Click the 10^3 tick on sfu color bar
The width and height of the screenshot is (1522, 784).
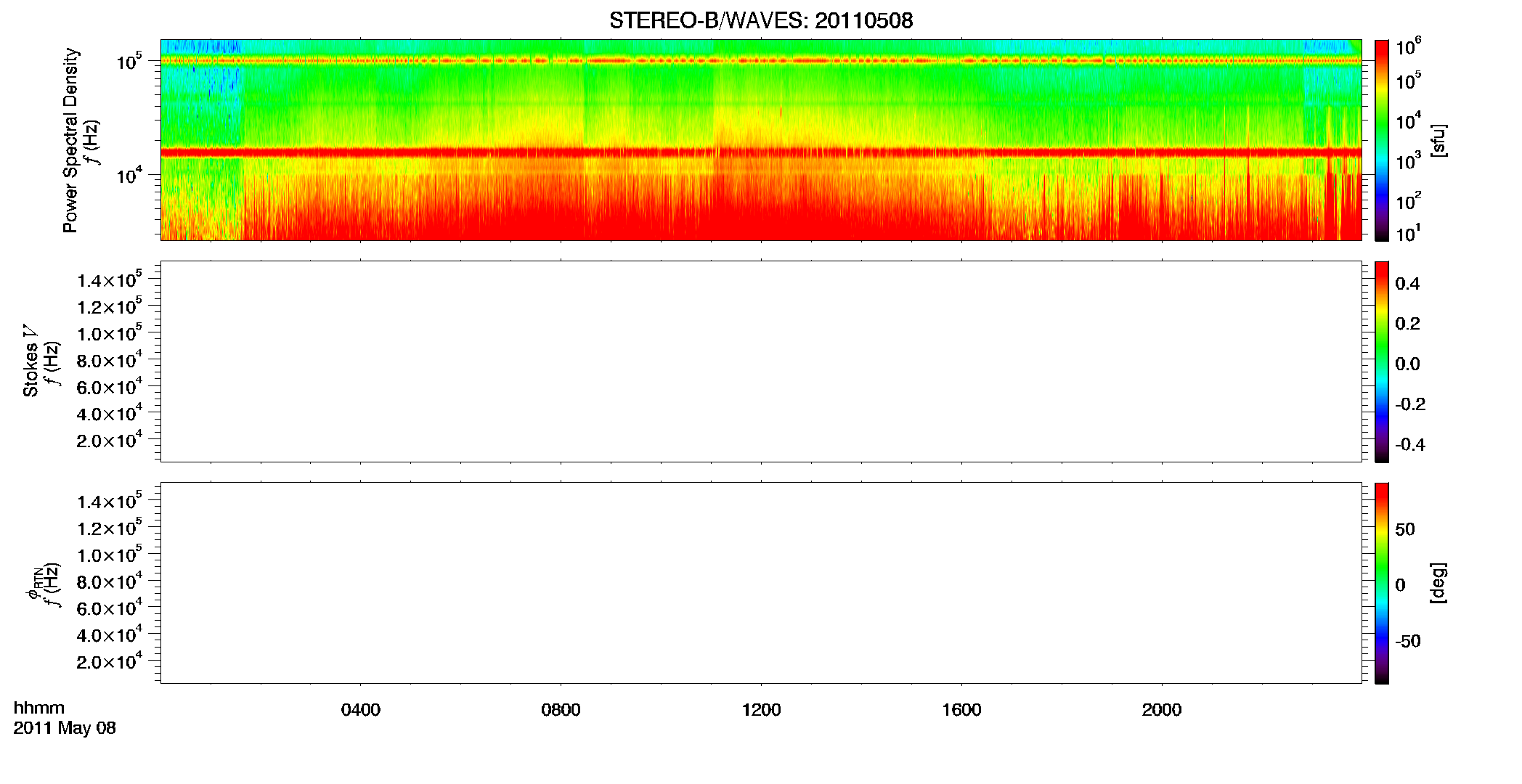coord(1409,161)
